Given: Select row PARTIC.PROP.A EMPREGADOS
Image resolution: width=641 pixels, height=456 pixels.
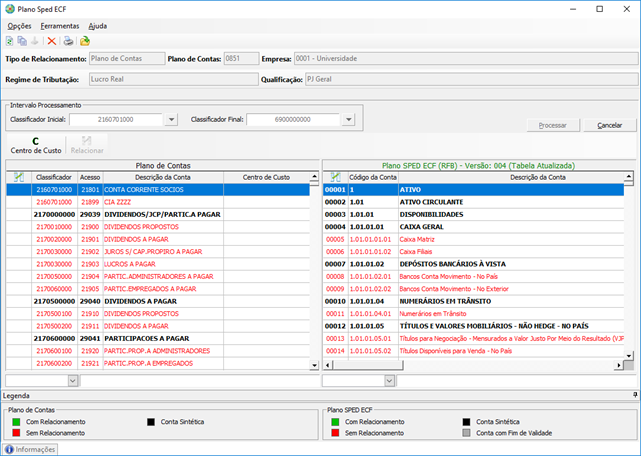Looking at the screenshot, I should pyautogui.click(x=158, y=363).
